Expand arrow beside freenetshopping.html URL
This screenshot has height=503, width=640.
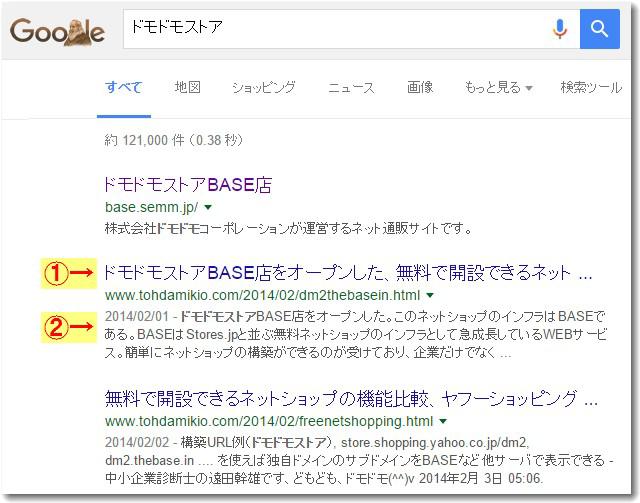(x=443, y=421)
